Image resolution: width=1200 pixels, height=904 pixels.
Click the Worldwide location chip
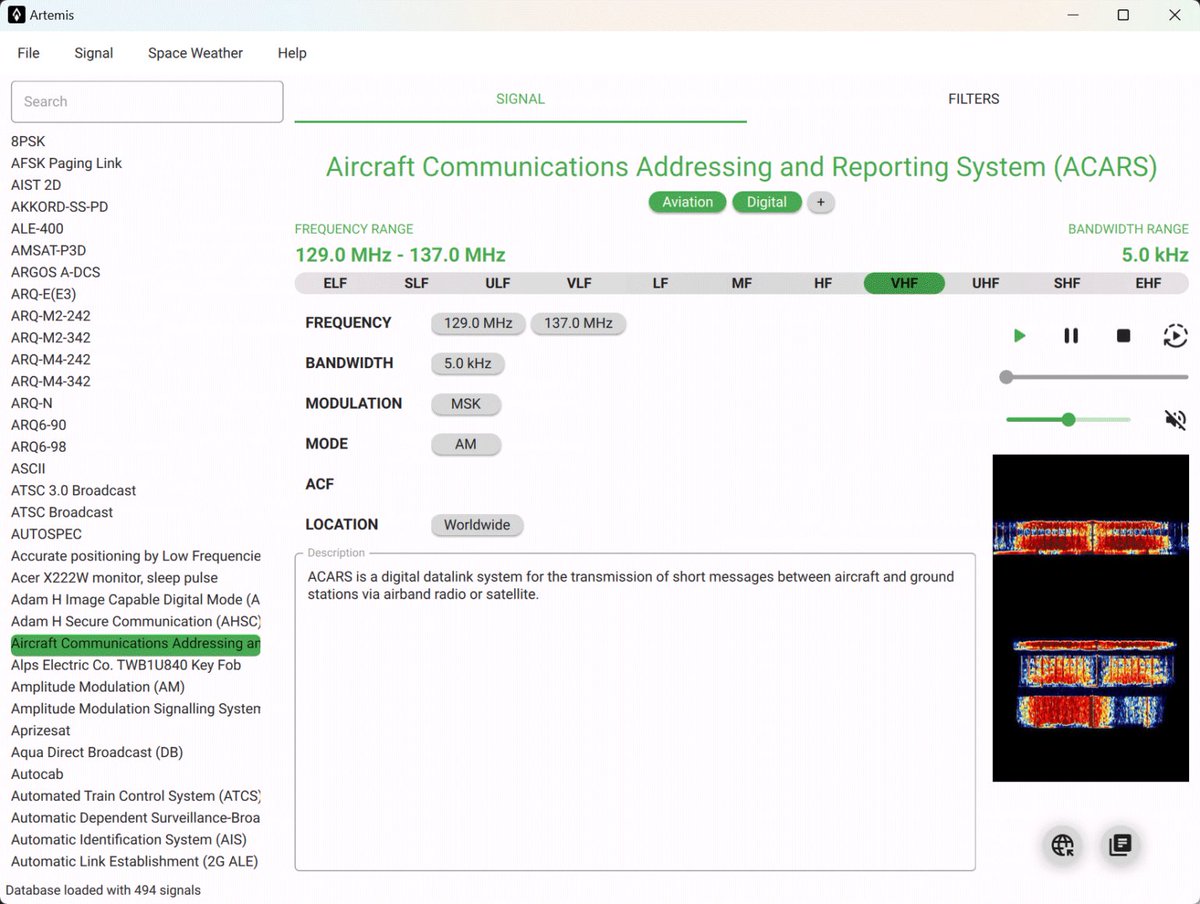477,524
